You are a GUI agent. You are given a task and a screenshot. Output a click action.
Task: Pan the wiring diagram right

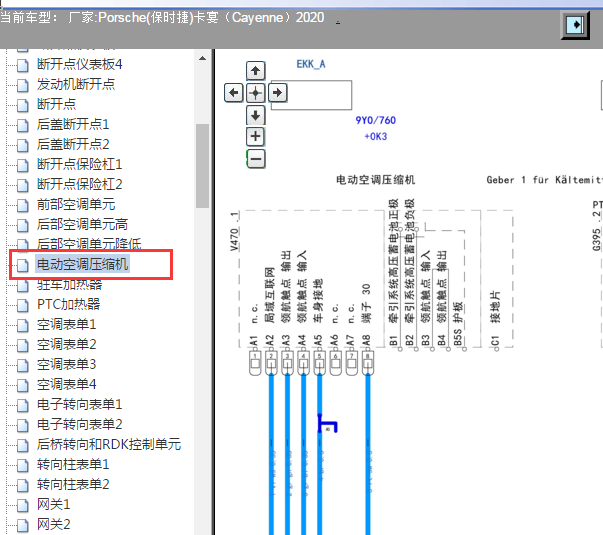coord(278,93)
